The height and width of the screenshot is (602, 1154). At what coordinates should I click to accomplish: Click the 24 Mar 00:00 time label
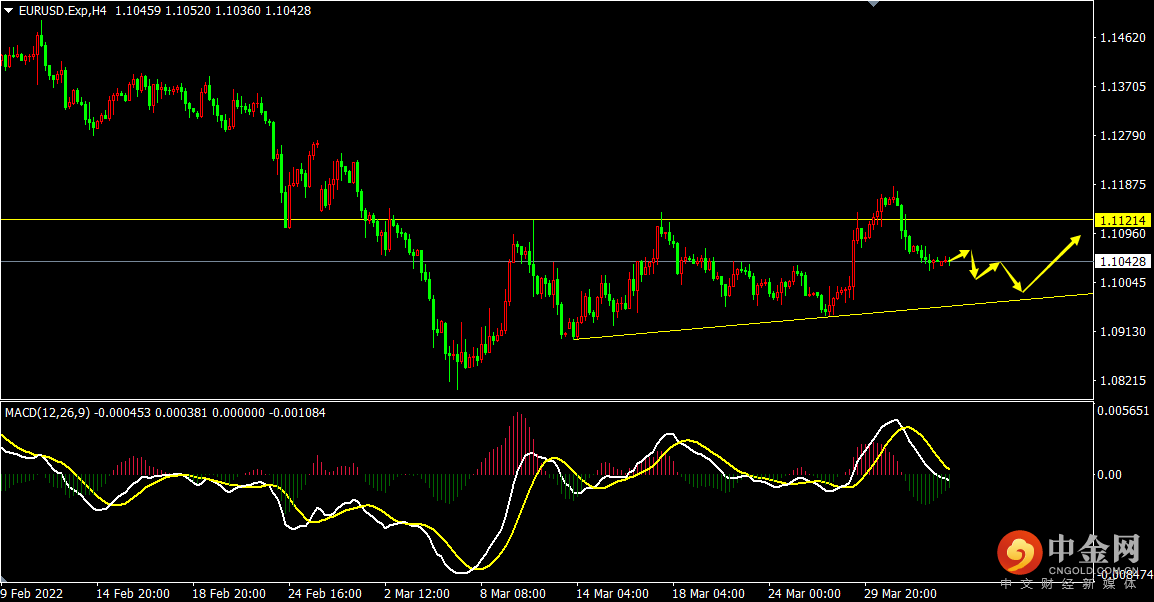(804, 593)
